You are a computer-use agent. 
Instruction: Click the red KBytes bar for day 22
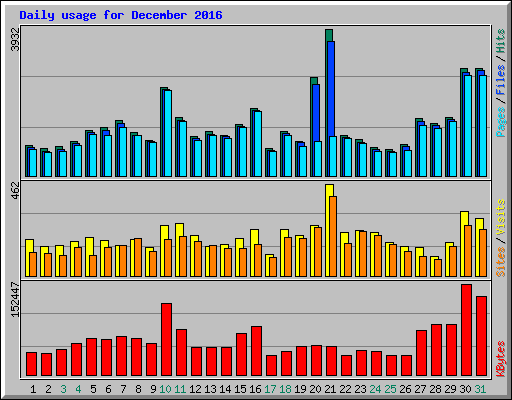pyautogui.click(x=346, y=366)
